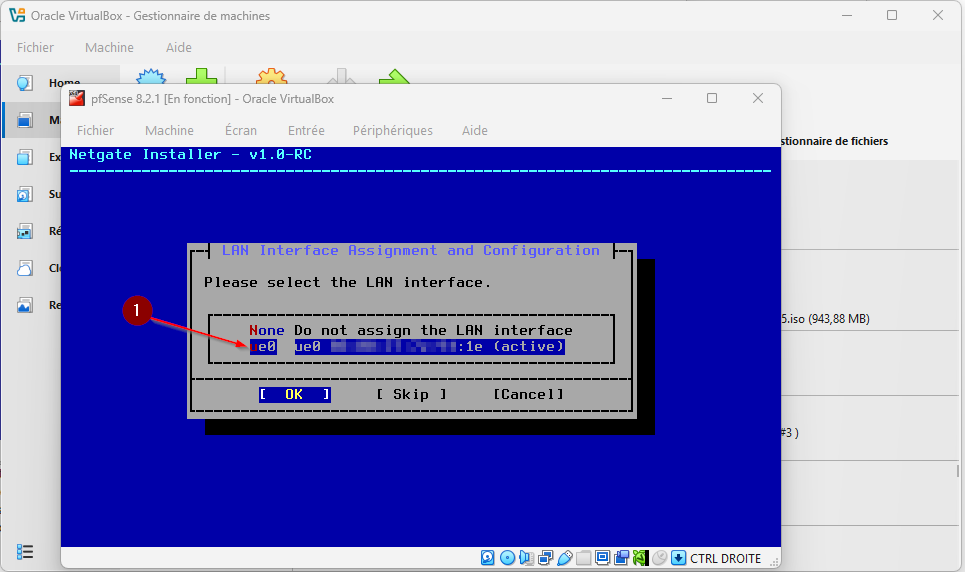Select the None do not assign option
965x572 pixels.
tap(410, 330)
